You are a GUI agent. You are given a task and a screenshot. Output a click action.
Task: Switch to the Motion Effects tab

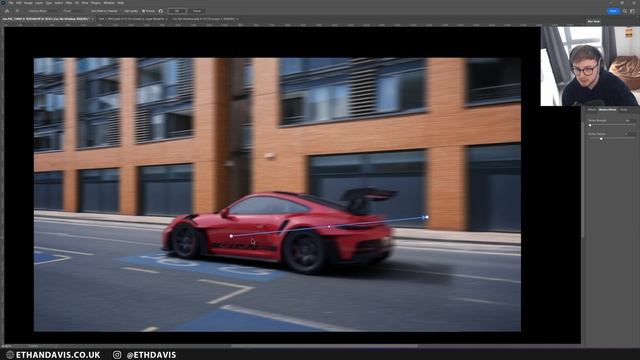click(x=607, y=110)
